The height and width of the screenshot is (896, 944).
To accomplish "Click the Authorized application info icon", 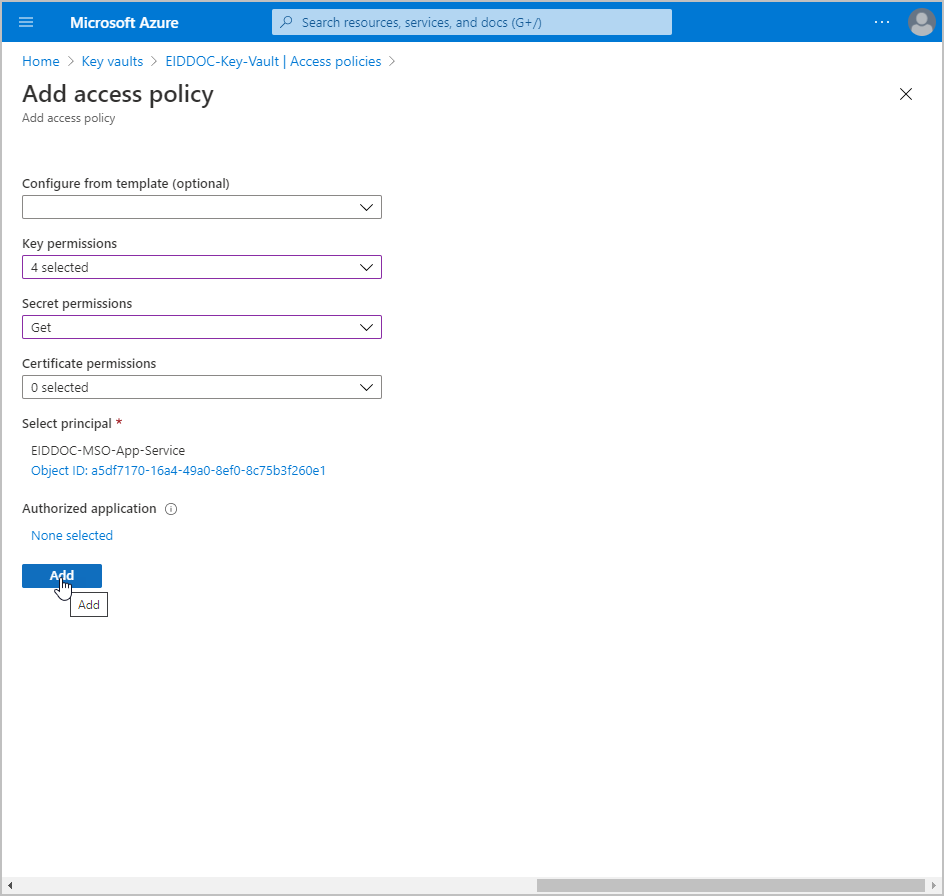I will pyautogui.click(x=171, y=509).
